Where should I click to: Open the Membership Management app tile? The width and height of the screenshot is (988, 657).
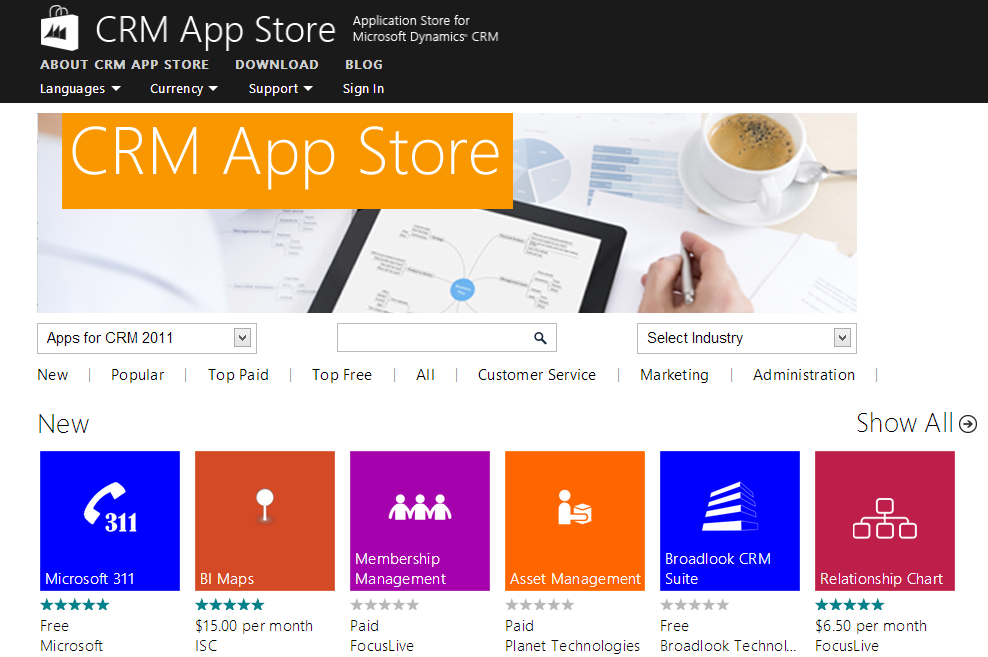coord(420,520)
